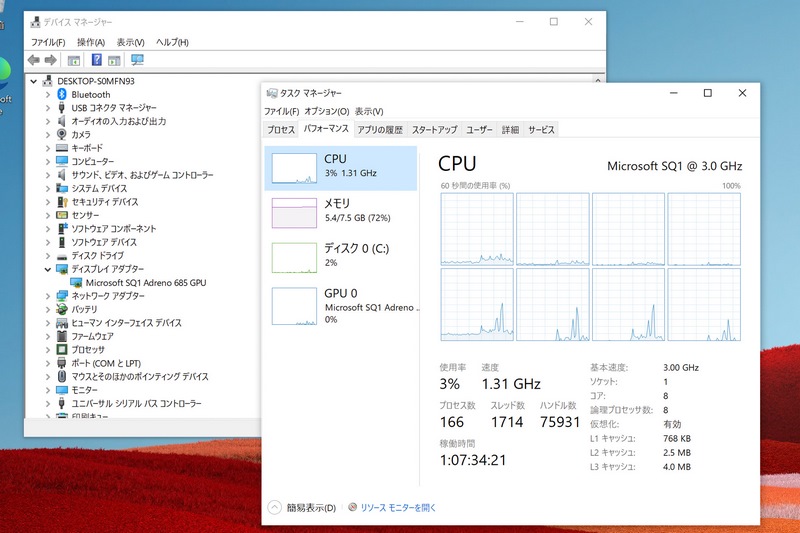The width and height of the screenshot is (800, 533).
Task: Click the バッテリ battery icon
Action: (x=62, y=309)
